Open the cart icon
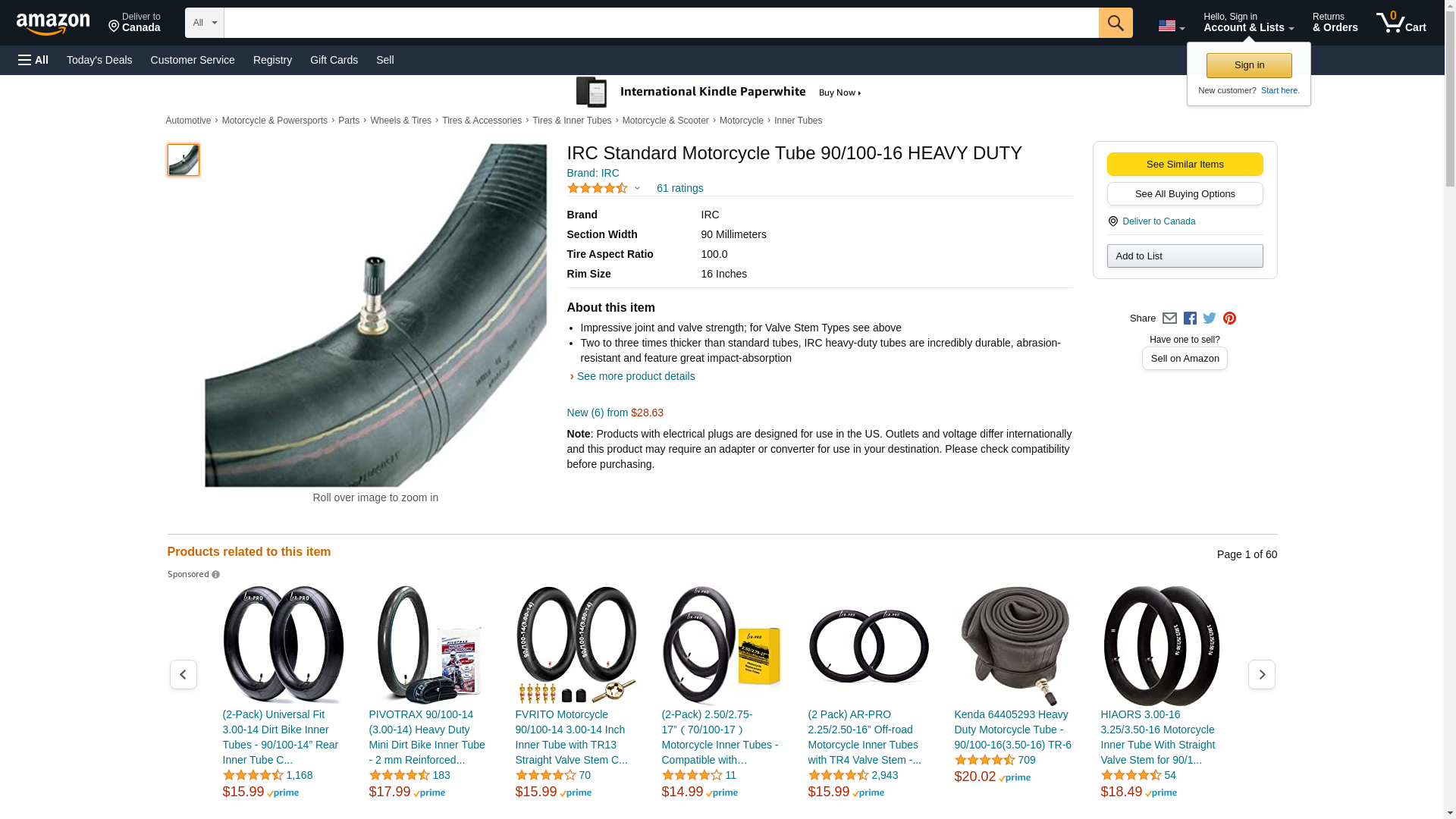1456x819 pixels. pyautogui.click(x=1401, y=23)
